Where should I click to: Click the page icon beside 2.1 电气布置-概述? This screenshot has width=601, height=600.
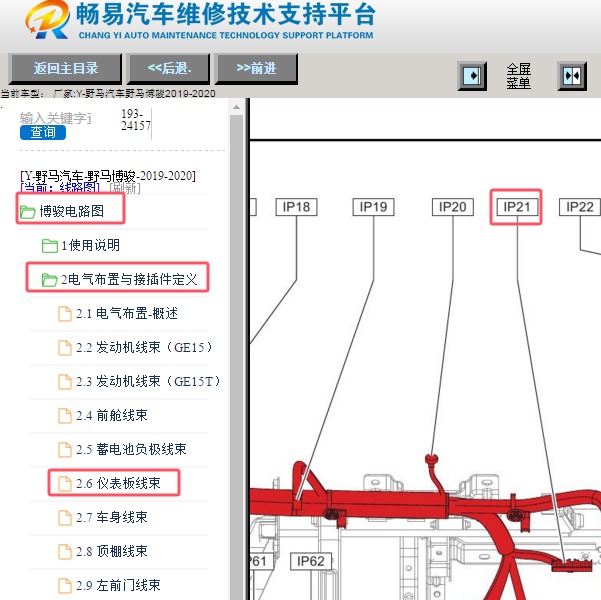pos(65,314)
